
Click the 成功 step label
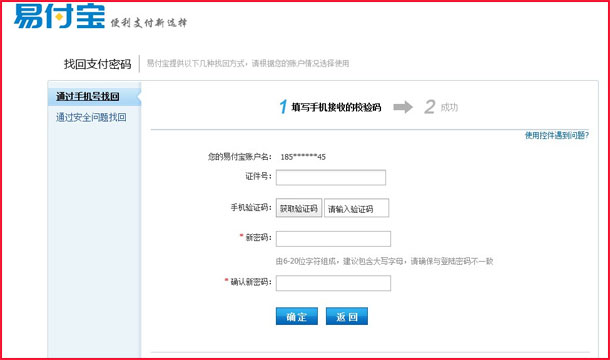pos(449,107)
